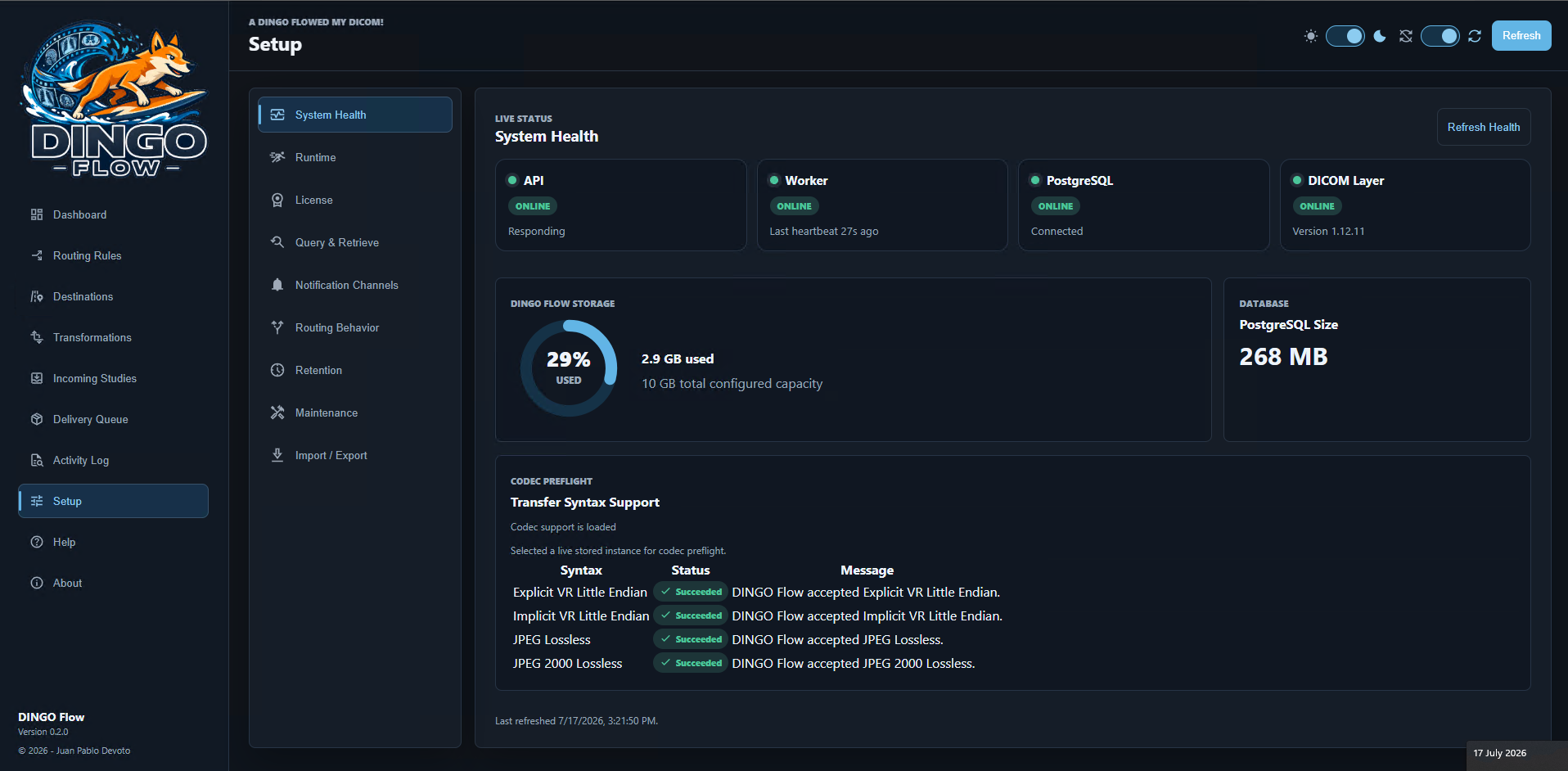The width and height of the screenshot is (1568, 771).
Task: Select the License setup tab
Action: click(355, 200)
